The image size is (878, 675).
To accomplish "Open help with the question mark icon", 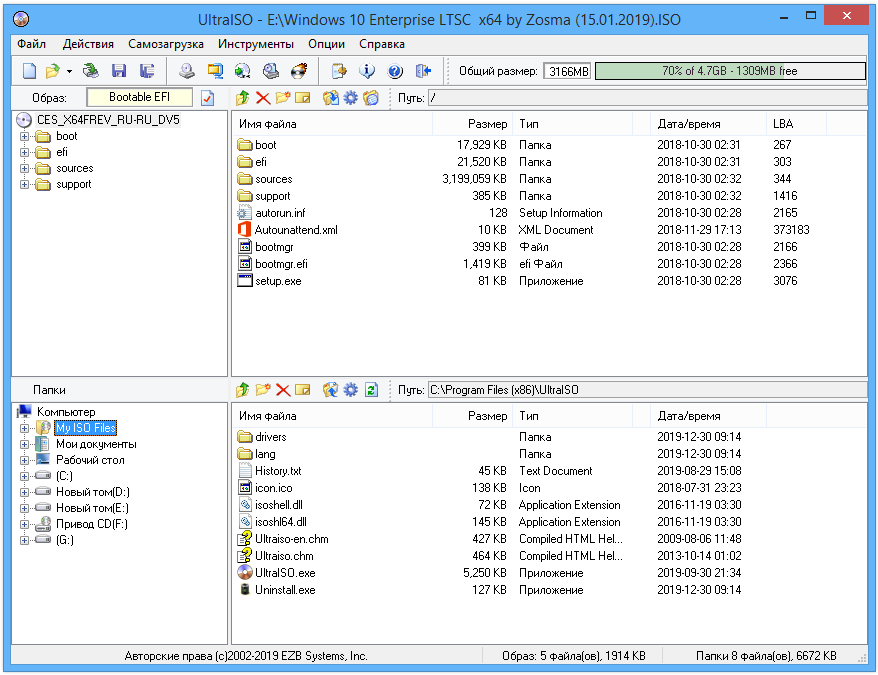I will [x=395, y=71].
